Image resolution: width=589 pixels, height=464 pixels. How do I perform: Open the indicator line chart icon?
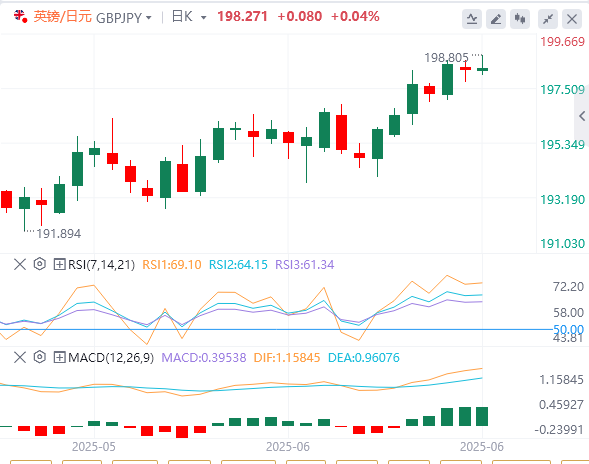tap(472, 19)
